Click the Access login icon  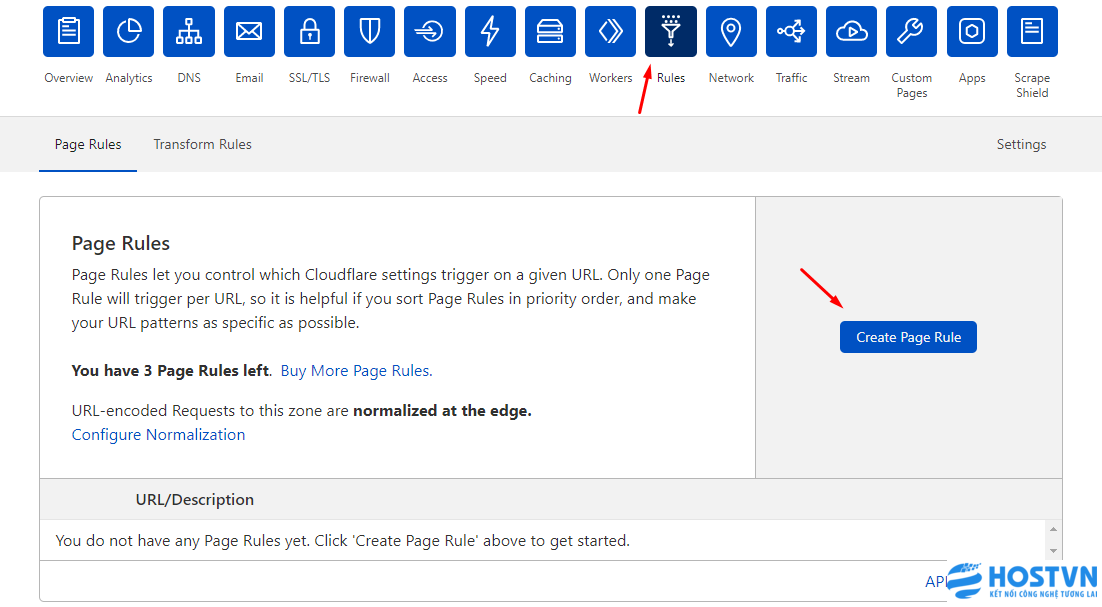pyautogui.click(x=430, y=32)
